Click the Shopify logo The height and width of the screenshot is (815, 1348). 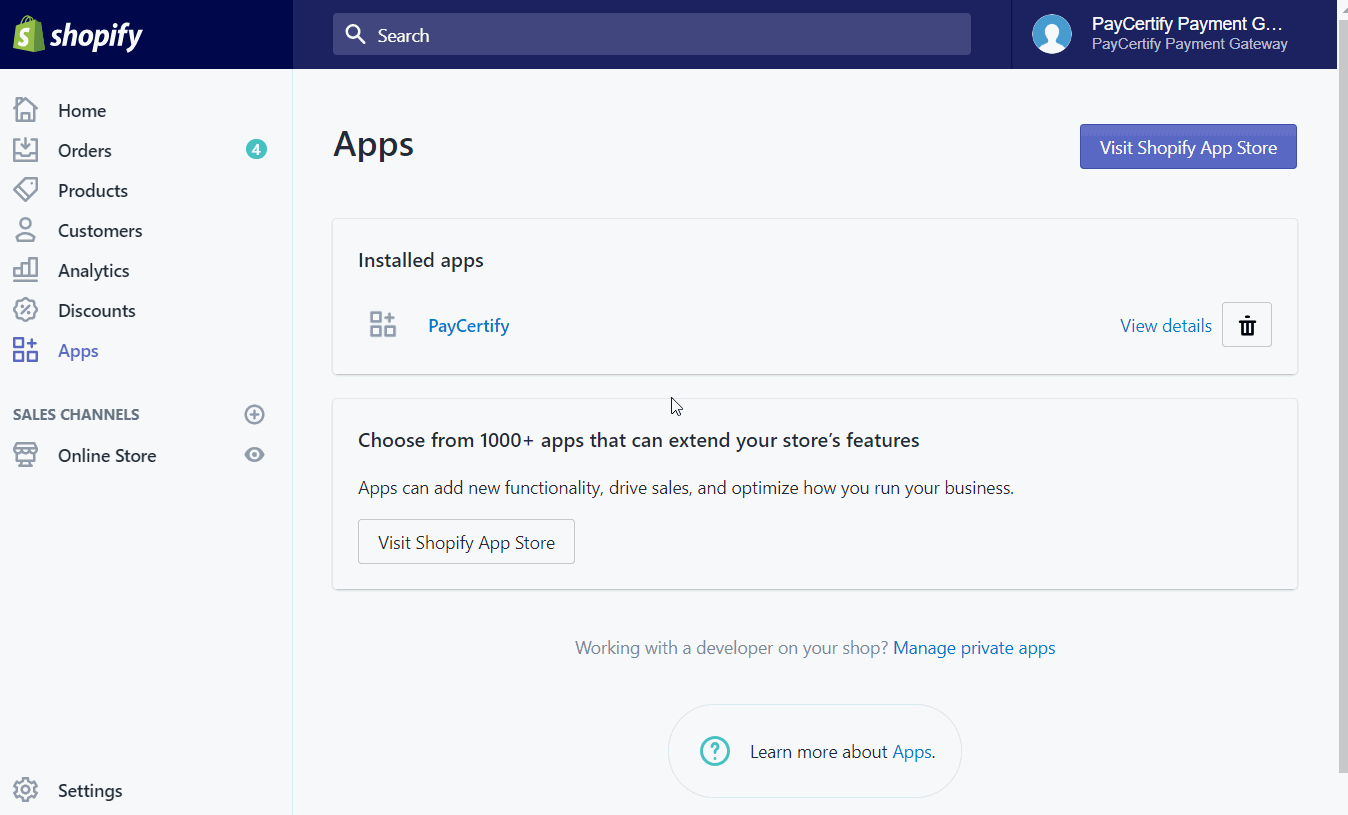pyautogui.click(x=78, y=35)
